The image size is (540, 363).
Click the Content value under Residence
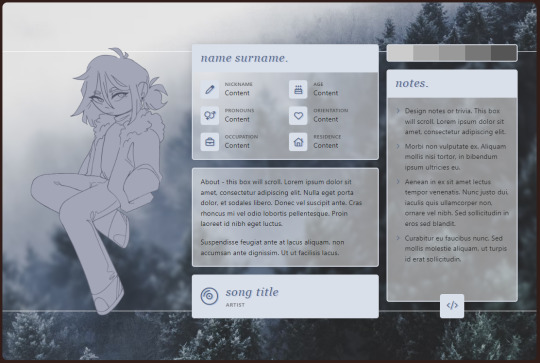[325, 146]
